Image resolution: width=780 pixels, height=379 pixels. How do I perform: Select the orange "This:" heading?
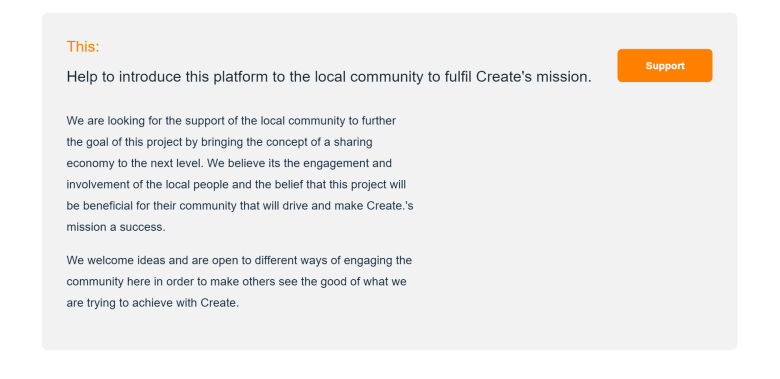pyautogui.click(x=83, y=47)
